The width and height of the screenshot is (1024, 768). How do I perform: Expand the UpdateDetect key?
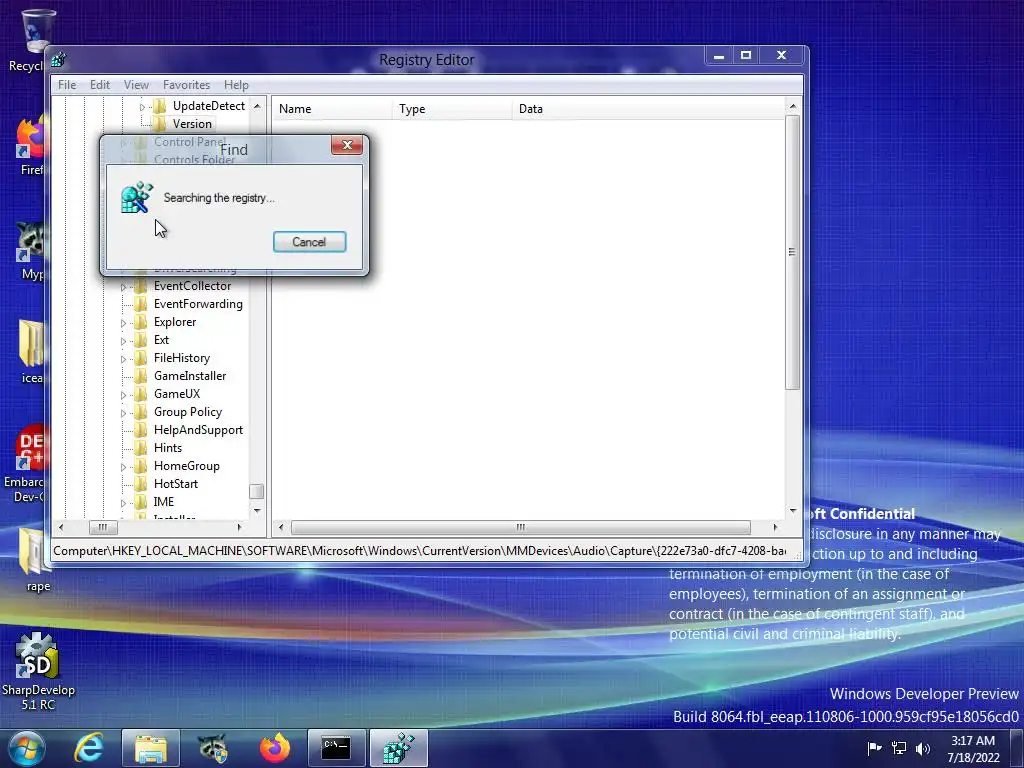click(142, 106)
